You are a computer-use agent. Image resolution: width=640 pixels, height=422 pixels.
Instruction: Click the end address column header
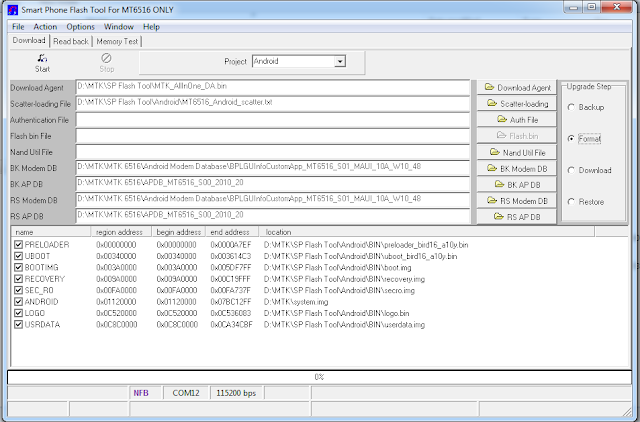pyautogui.click(x=232, y=232)
